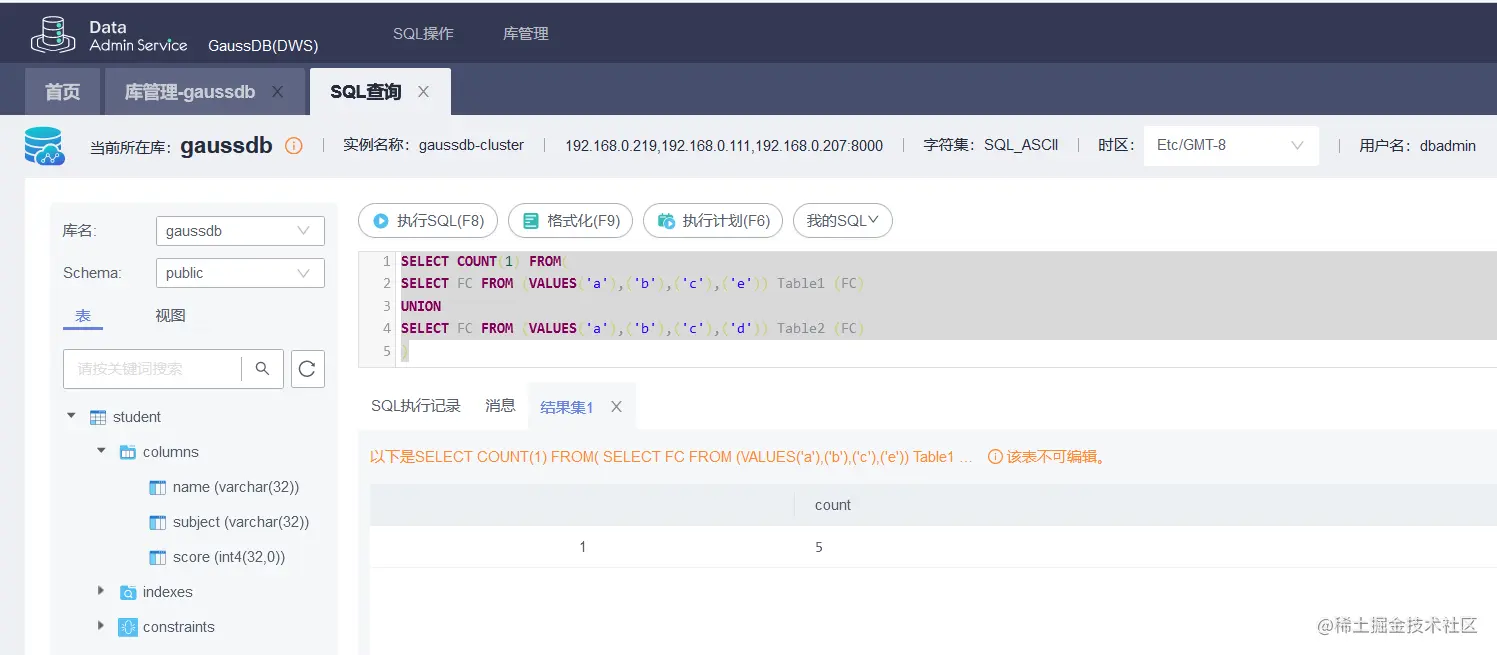The height and width of the screenshot is (655, 1497).
Task: Click the 格式化(F9) button
Action: (570, 221)
